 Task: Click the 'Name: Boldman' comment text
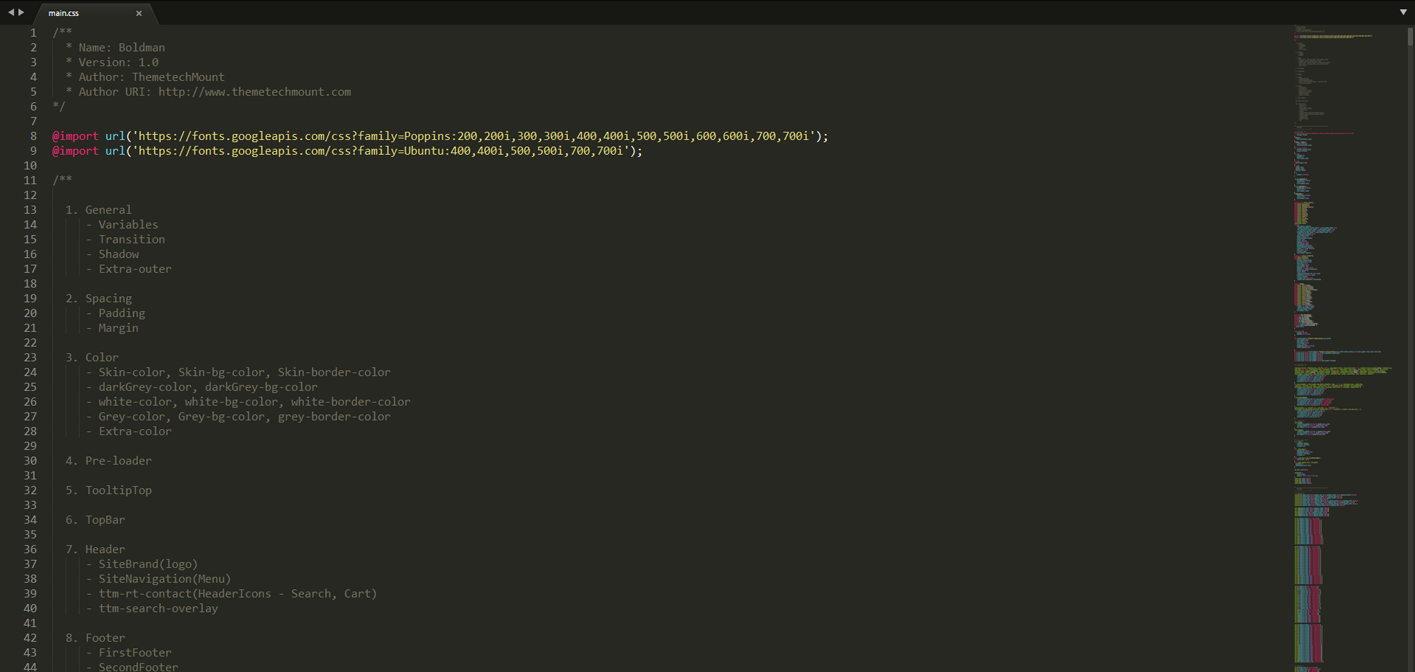122,47
